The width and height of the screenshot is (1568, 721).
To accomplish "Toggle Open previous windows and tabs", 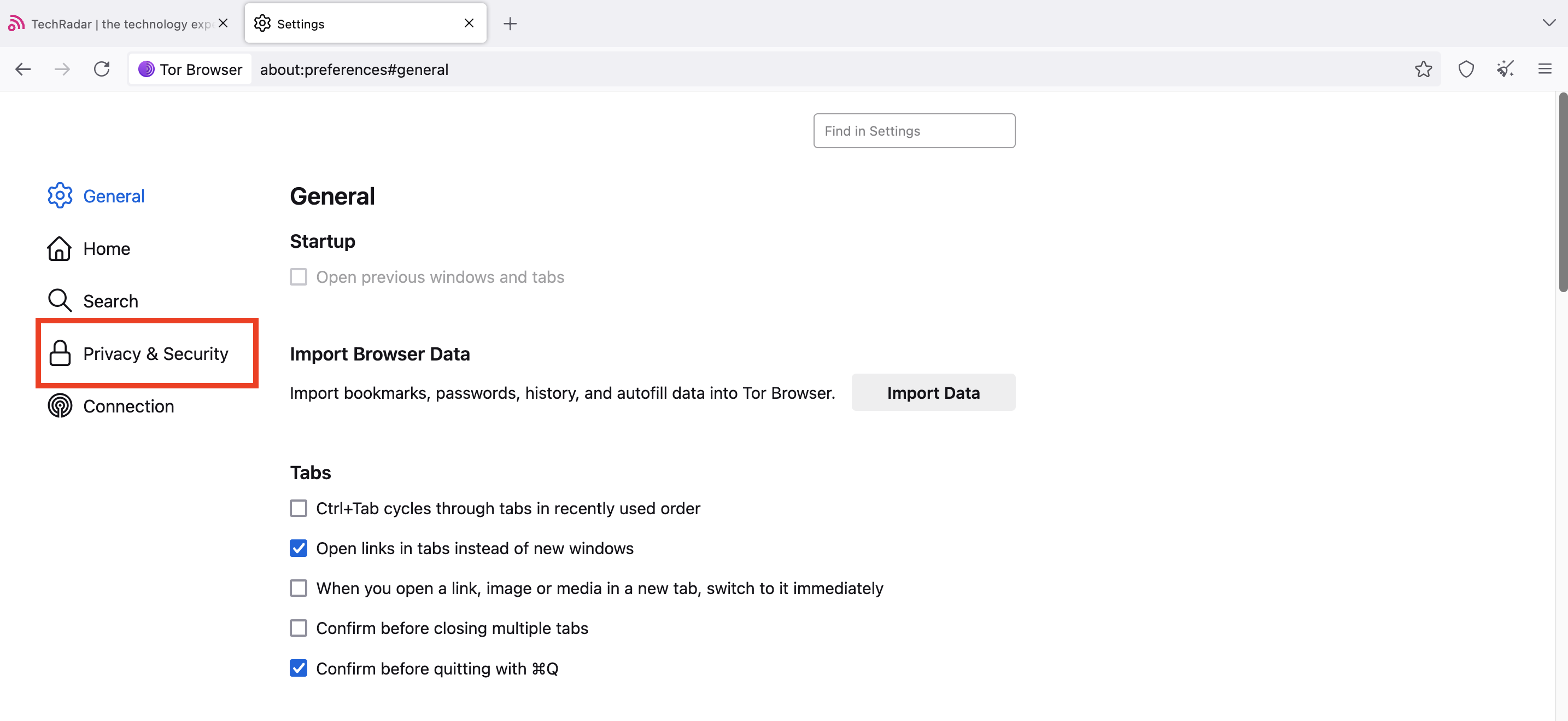I will (299, 277).
